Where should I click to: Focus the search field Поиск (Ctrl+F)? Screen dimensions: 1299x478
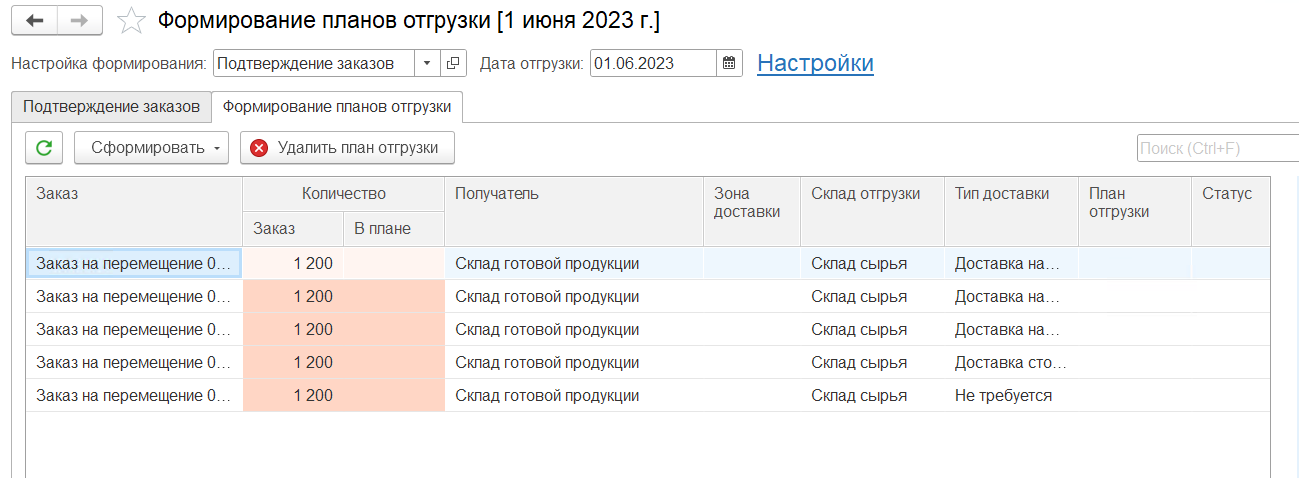pyautogui.click(x=1216, y=148)
